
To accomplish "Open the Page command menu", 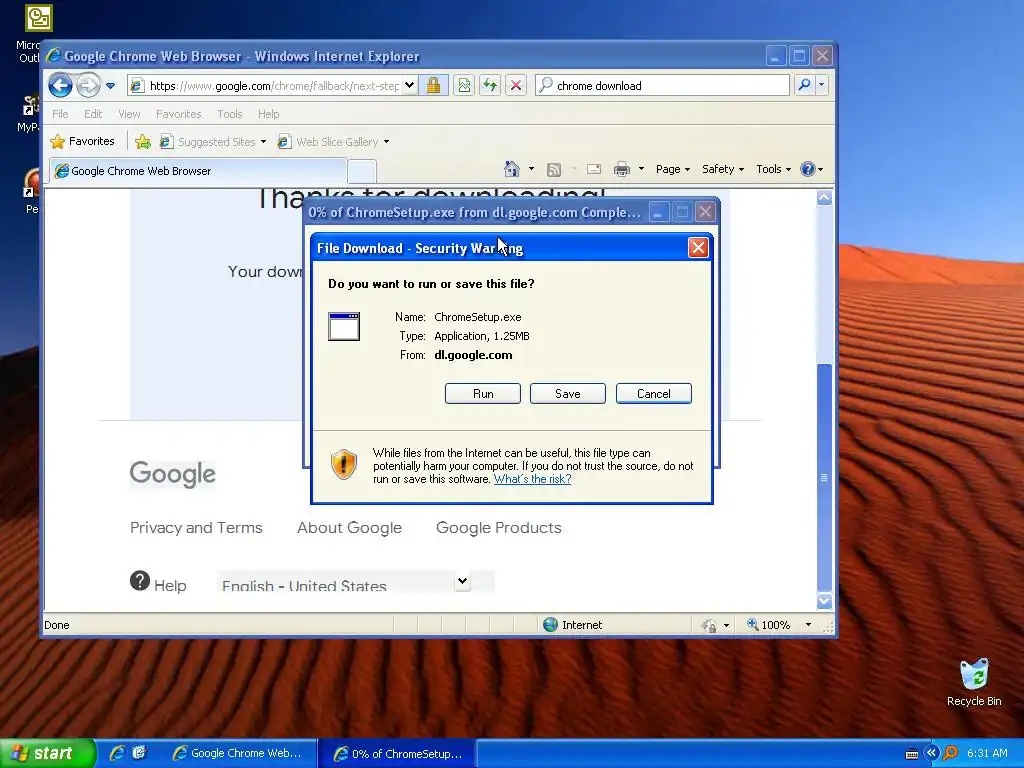I will (673, 169).
